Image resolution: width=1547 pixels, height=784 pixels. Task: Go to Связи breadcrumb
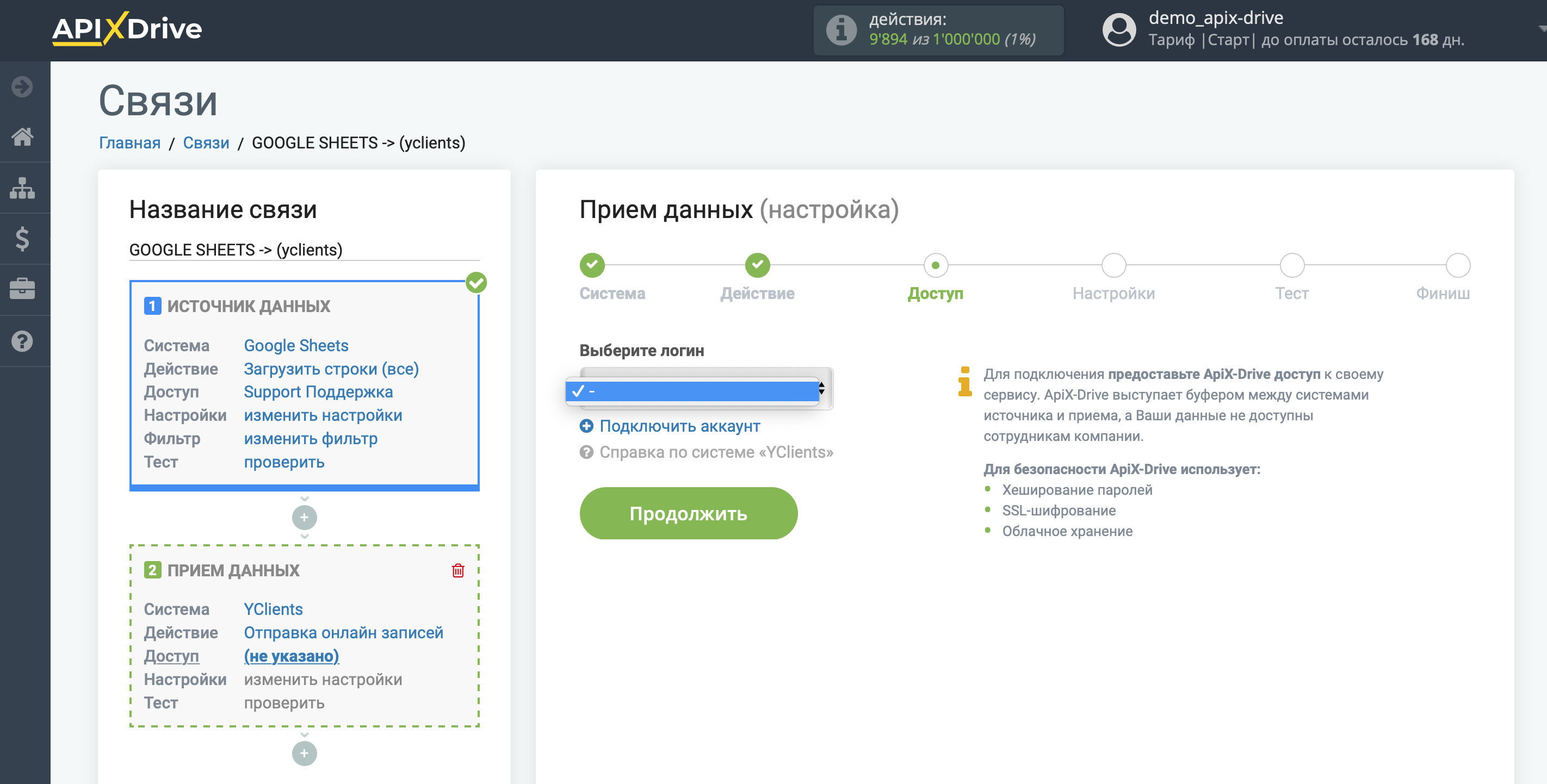click(x=206, y=143)
